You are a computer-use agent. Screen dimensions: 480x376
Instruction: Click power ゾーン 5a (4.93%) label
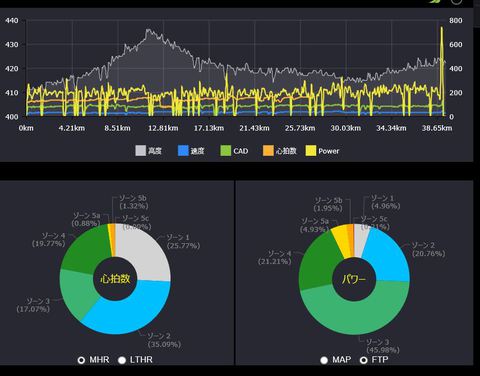(x=314, y=225)
